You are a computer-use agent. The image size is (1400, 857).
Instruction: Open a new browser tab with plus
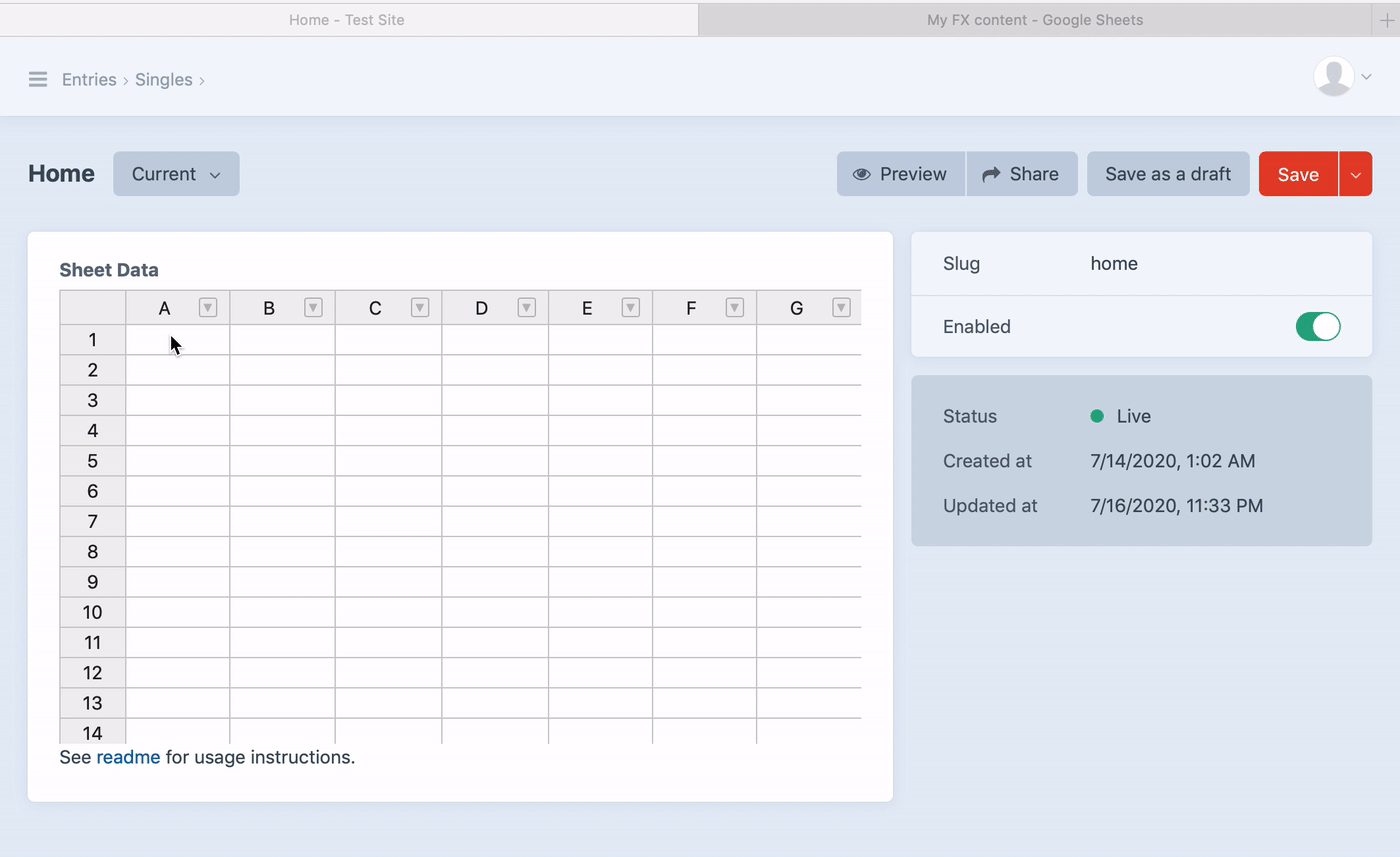[x=1386, y=20]
